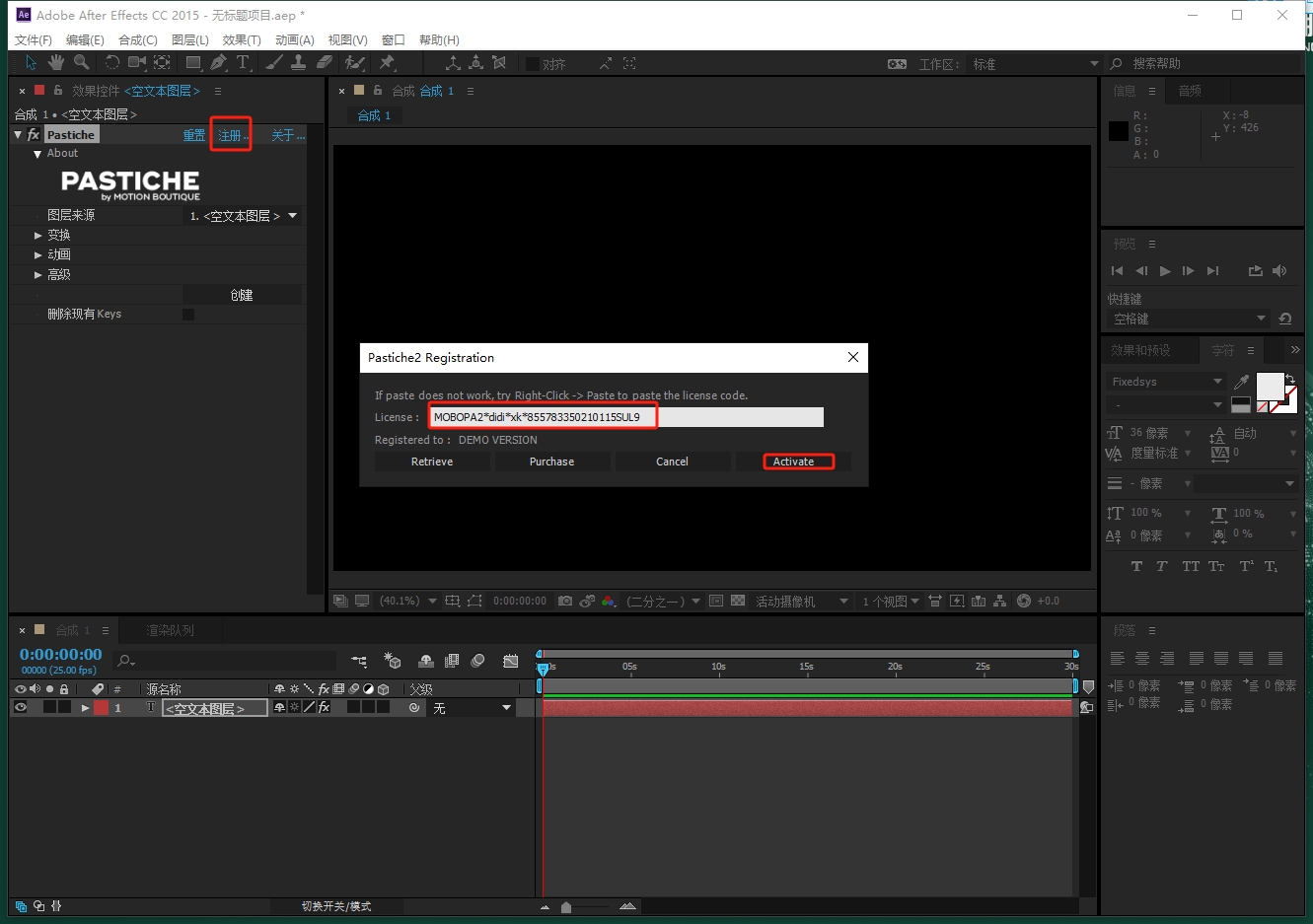The image size is (1313, 924).
Task: Select the Zoom magnifier tool
Action: (x=81, y=63)
